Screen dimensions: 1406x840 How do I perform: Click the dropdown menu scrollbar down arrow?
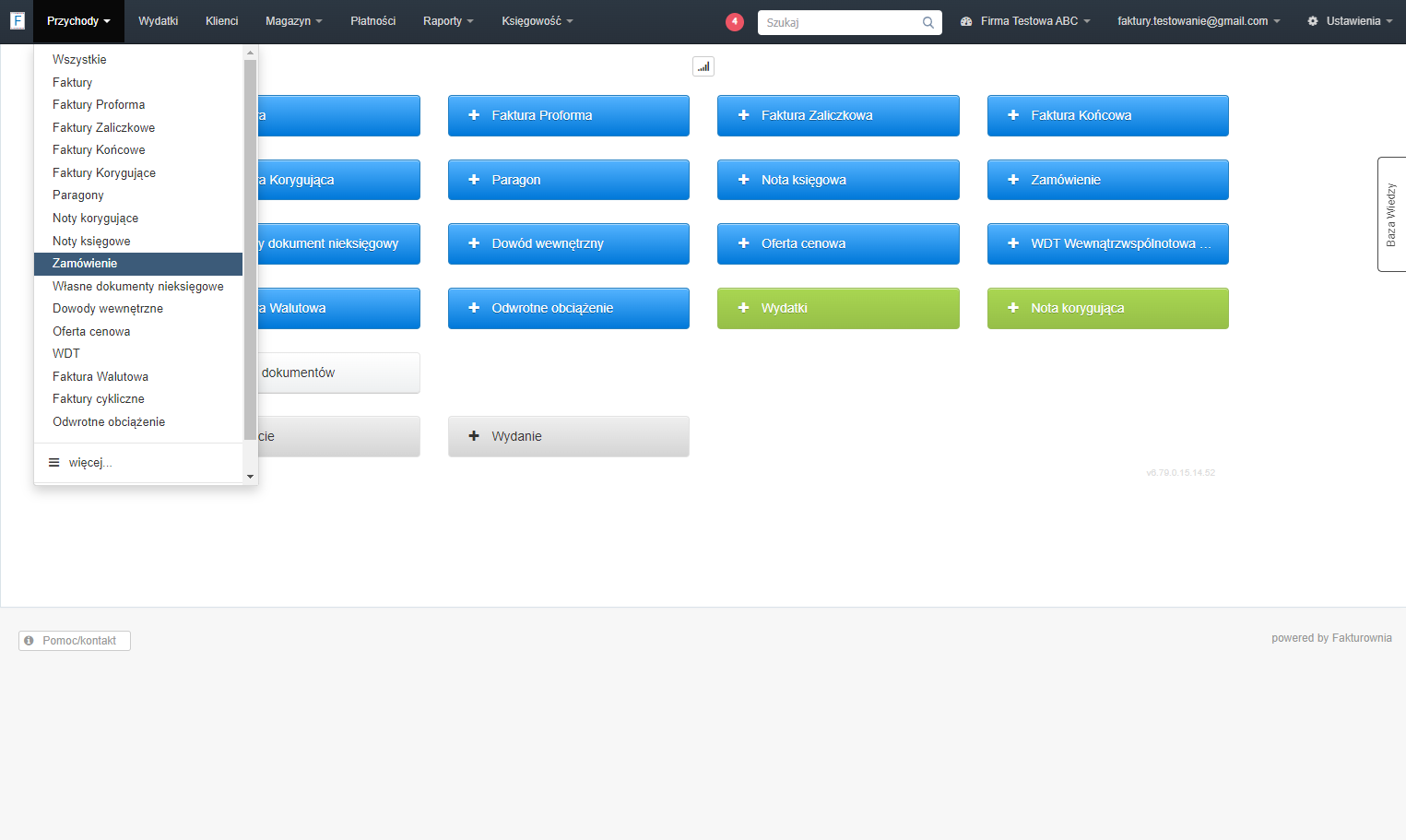[250, 477]
